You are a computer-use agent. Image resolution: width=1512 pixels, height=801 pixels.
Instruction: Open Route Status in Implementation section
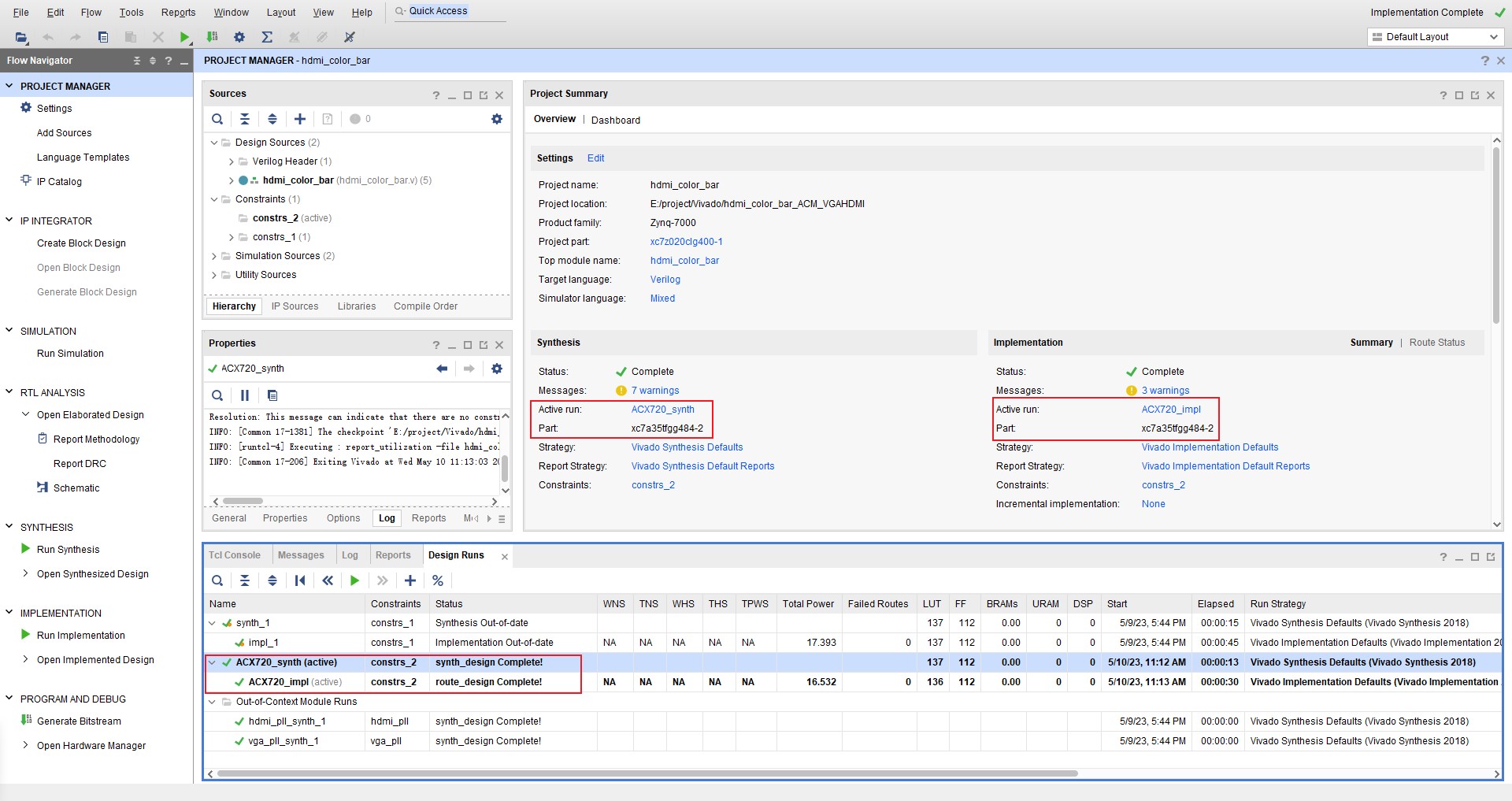tap(1437, 343)
